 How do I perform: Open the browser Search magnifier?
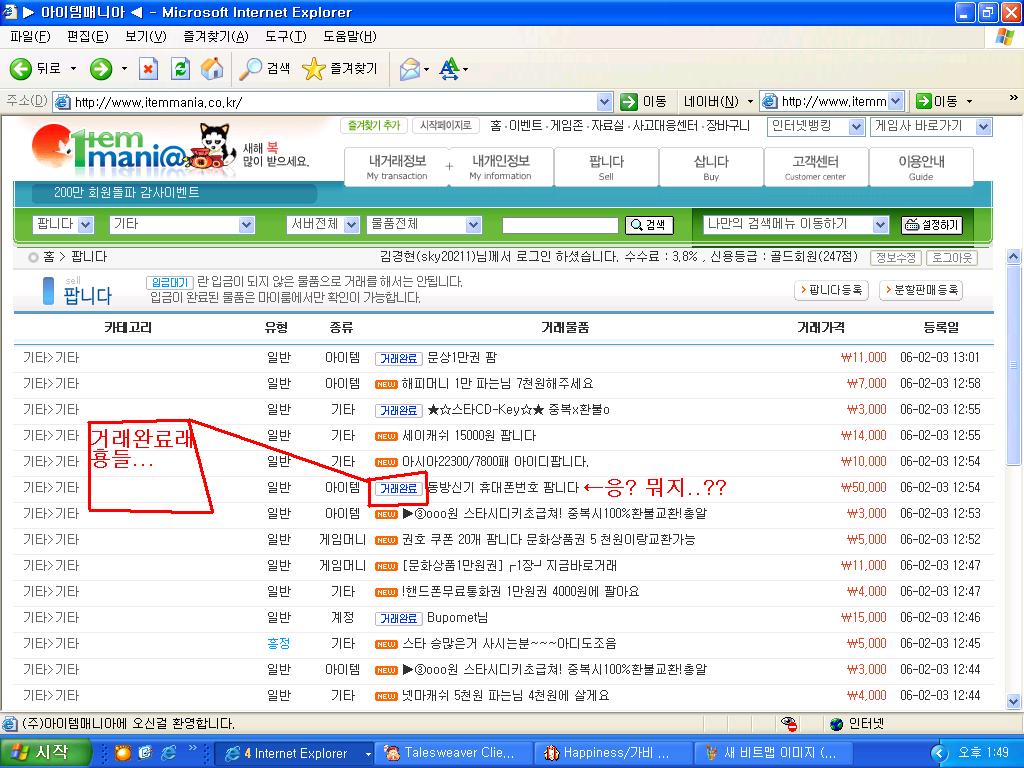click(x=250, y=69)
